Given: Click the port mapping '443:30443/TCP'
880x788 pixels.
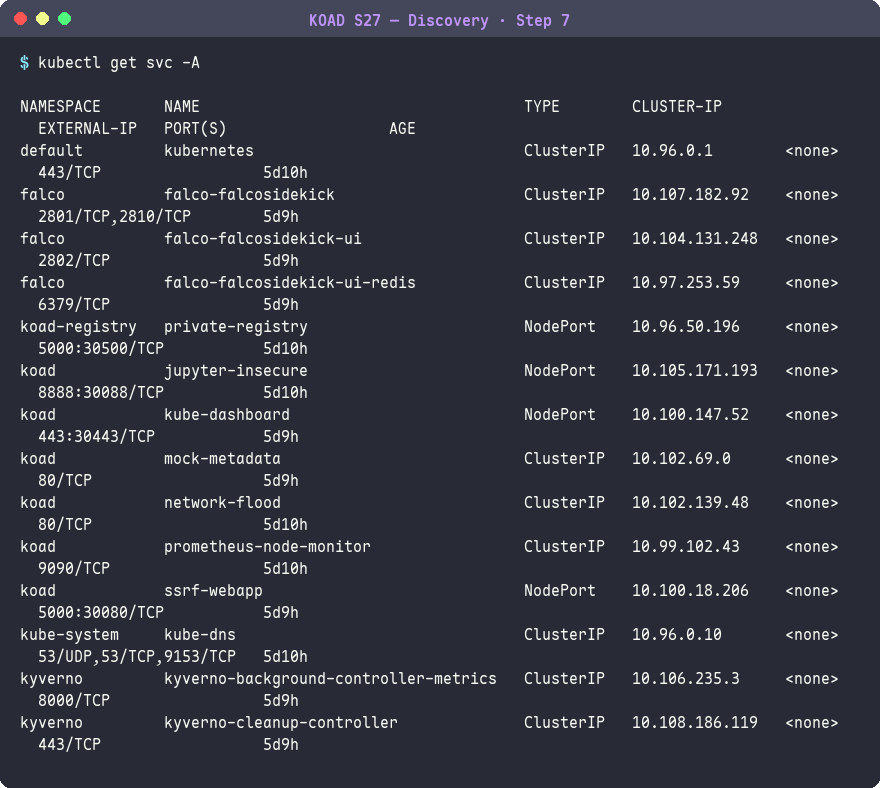Looking at the screenshot, I should [97, 437].
